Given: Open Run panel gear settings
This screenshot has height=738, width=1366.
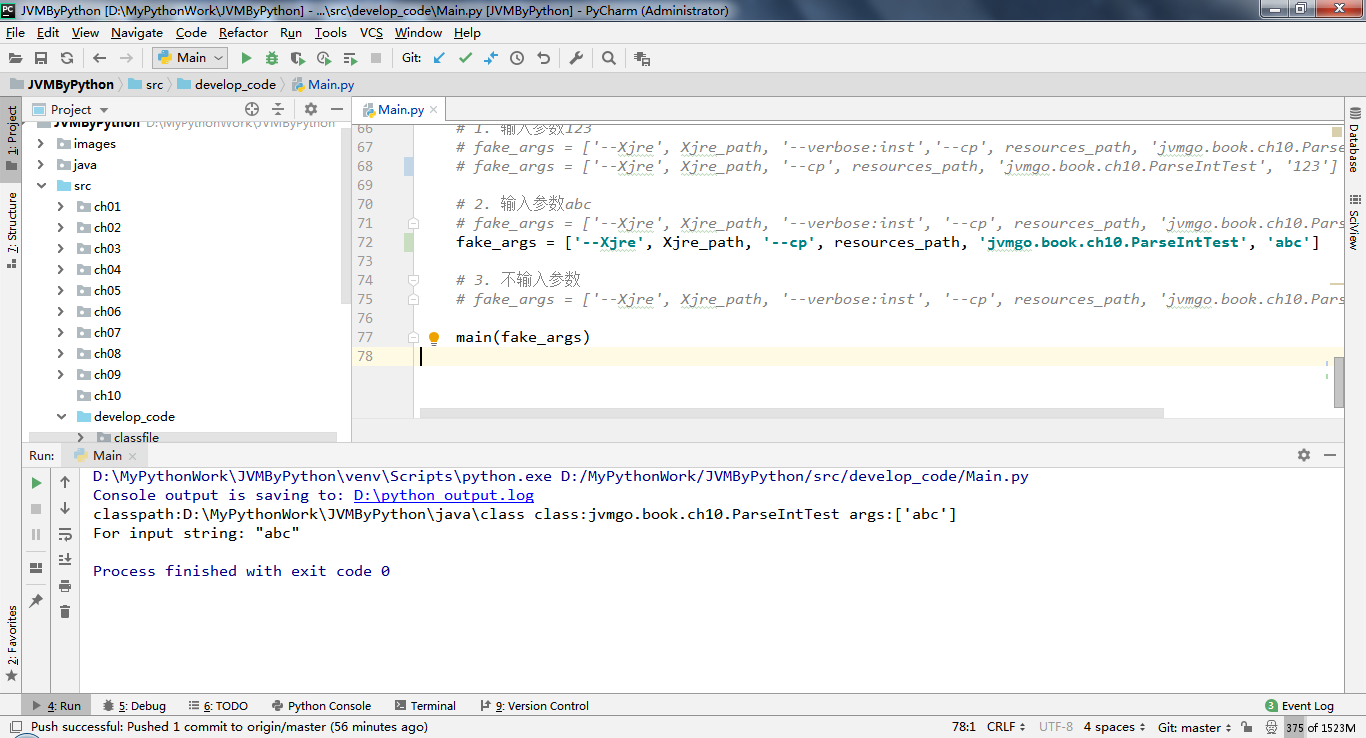Looking at the screenshot, I should pos(1304,454).
